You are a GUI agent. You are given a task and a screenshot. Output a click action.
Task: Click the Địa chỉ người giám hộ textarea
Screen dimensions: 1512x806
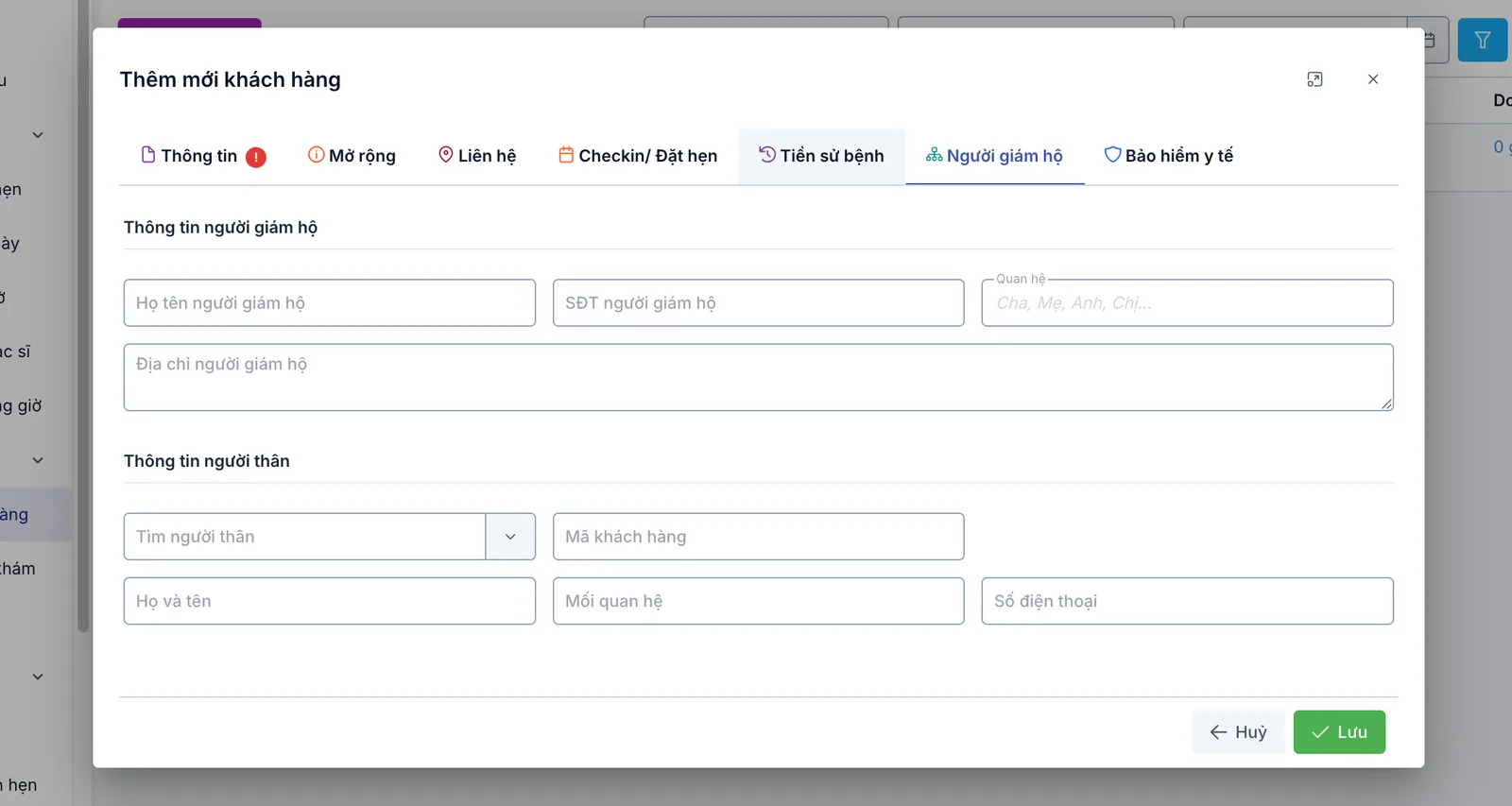coord(759,377)
